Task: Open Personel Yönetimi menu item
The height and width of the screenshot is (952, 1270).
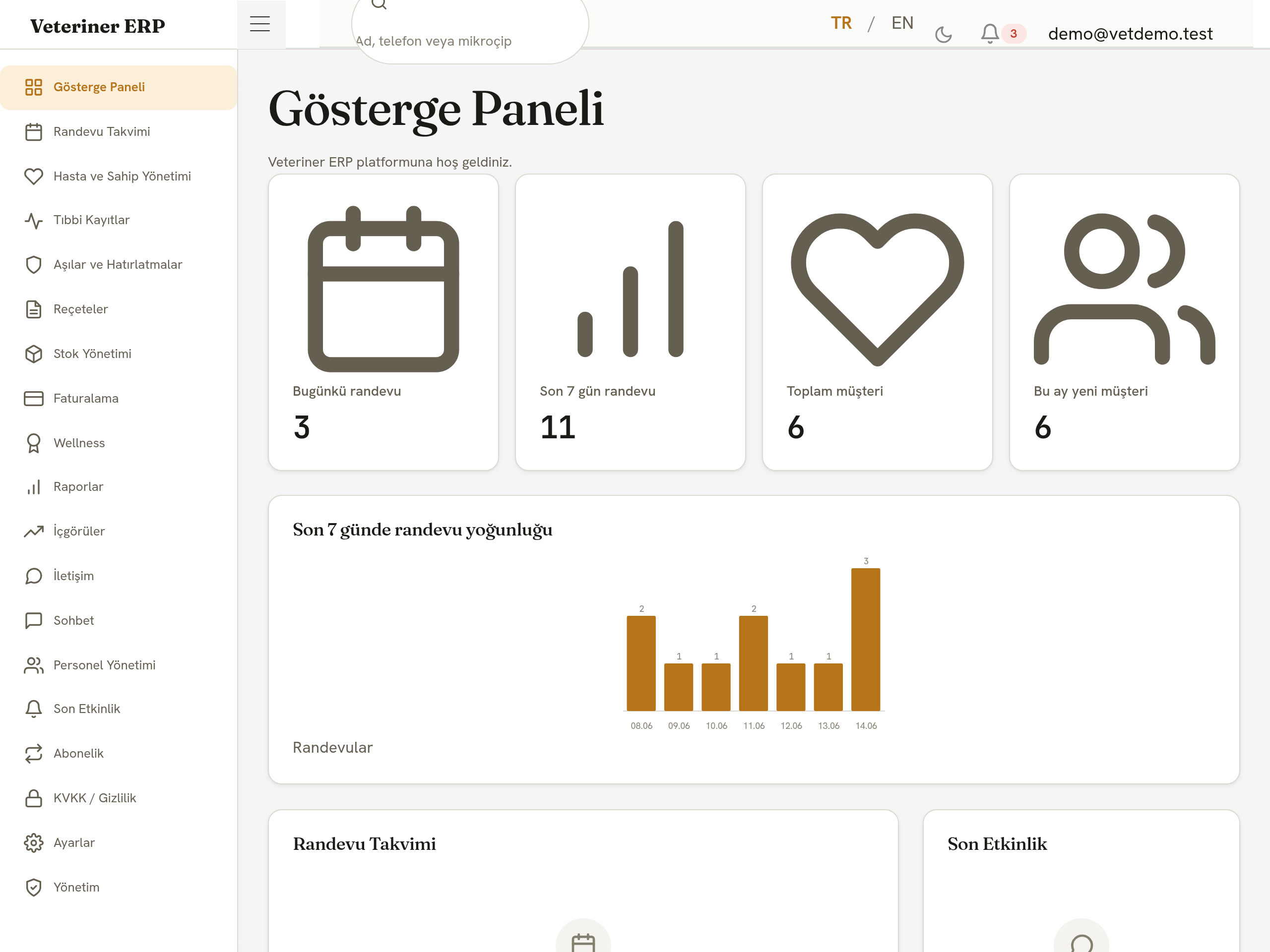Action: click(119, 665)
